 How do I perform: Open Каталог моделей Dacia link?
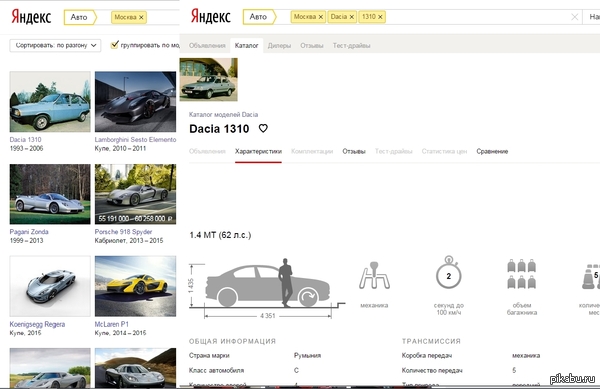coord(223,114)
